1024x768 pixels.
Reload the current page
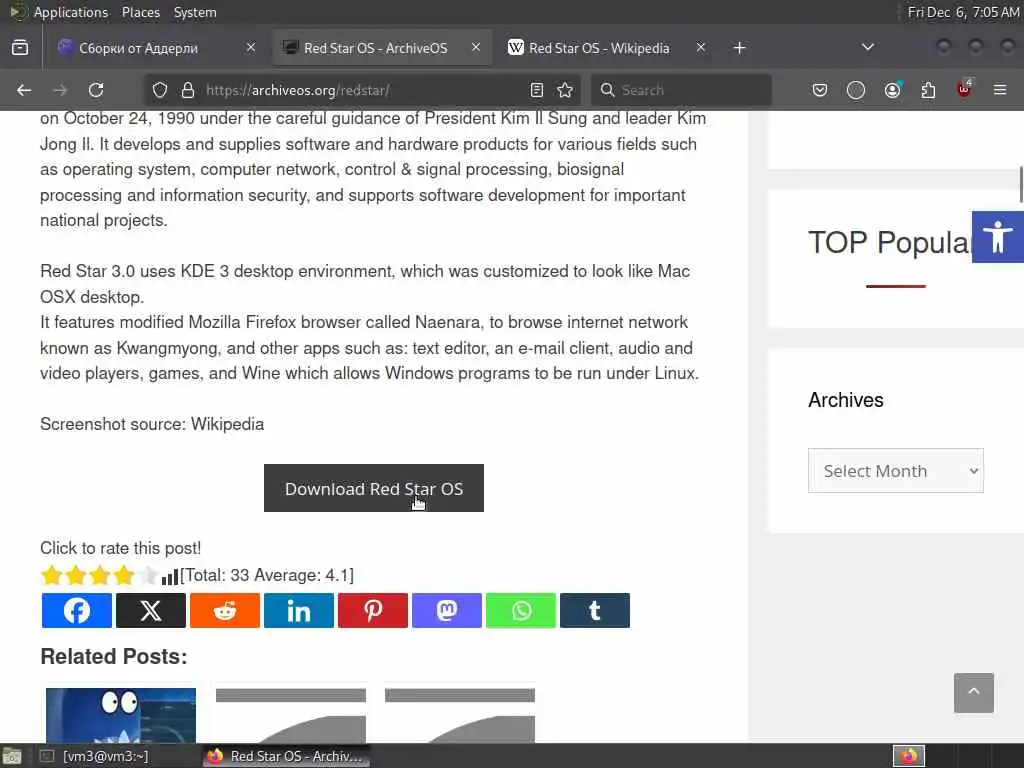pyautogui.click(x=96, y=90)
